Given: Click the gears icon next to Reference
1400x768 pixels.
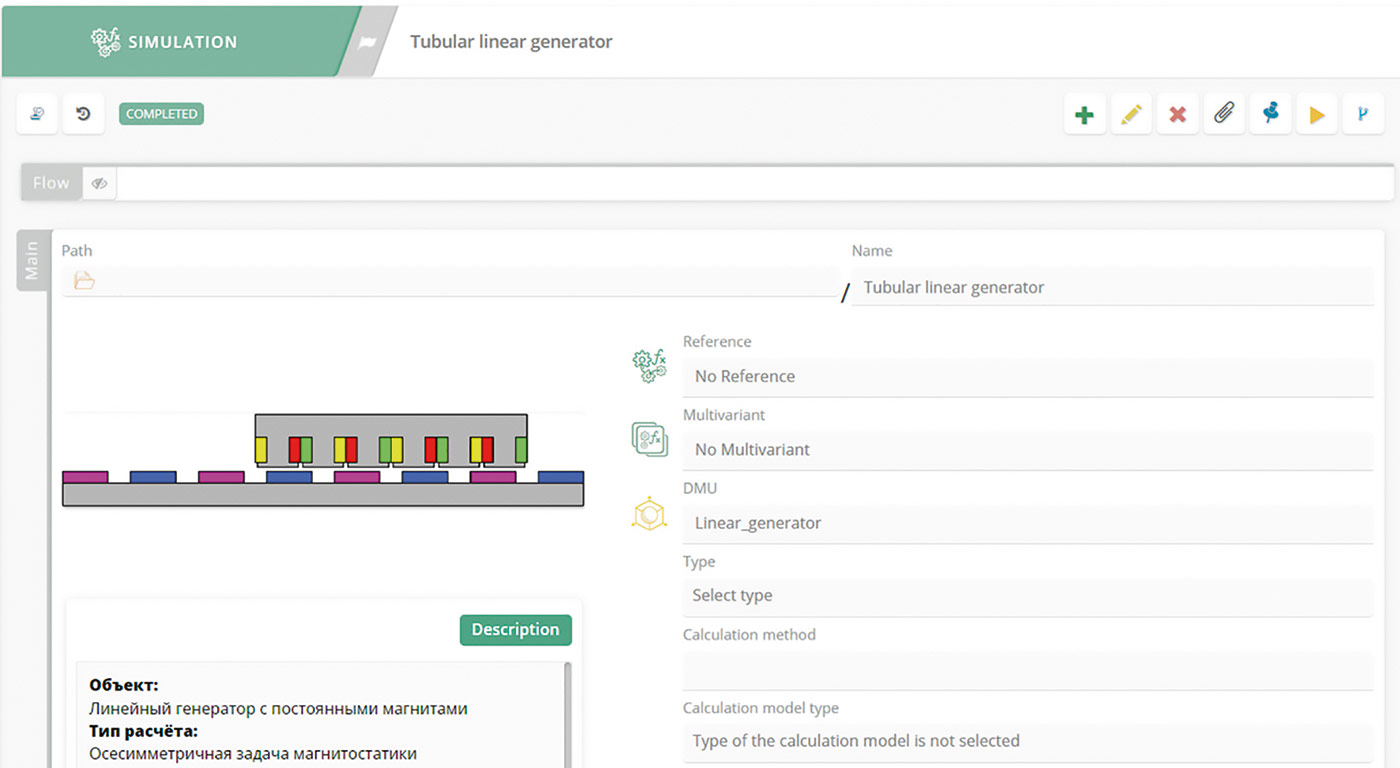Looking at the screenshot, I should click(650, 366).
